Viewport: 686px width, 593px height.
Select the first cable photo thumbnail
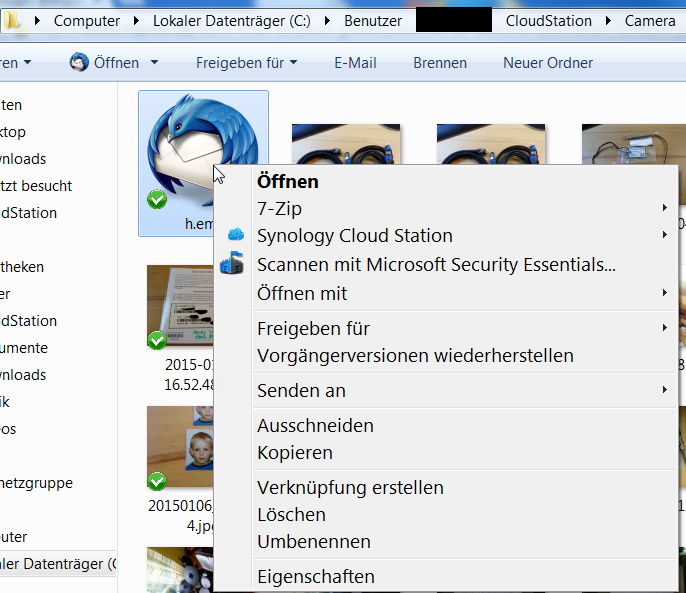click(x=346, y=144)
